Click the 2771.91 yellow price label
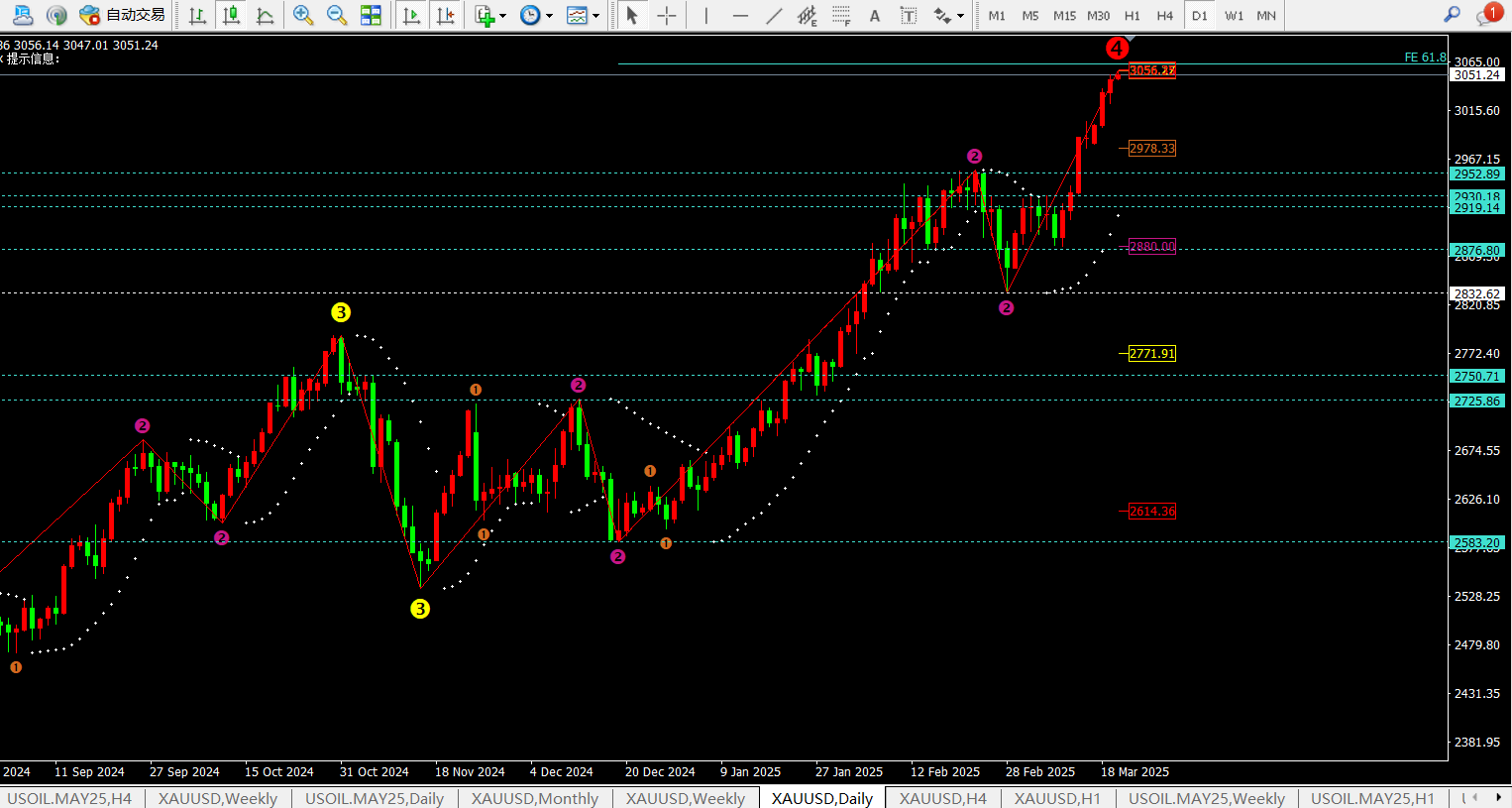1512x808 pixels. pos(1151,354)
